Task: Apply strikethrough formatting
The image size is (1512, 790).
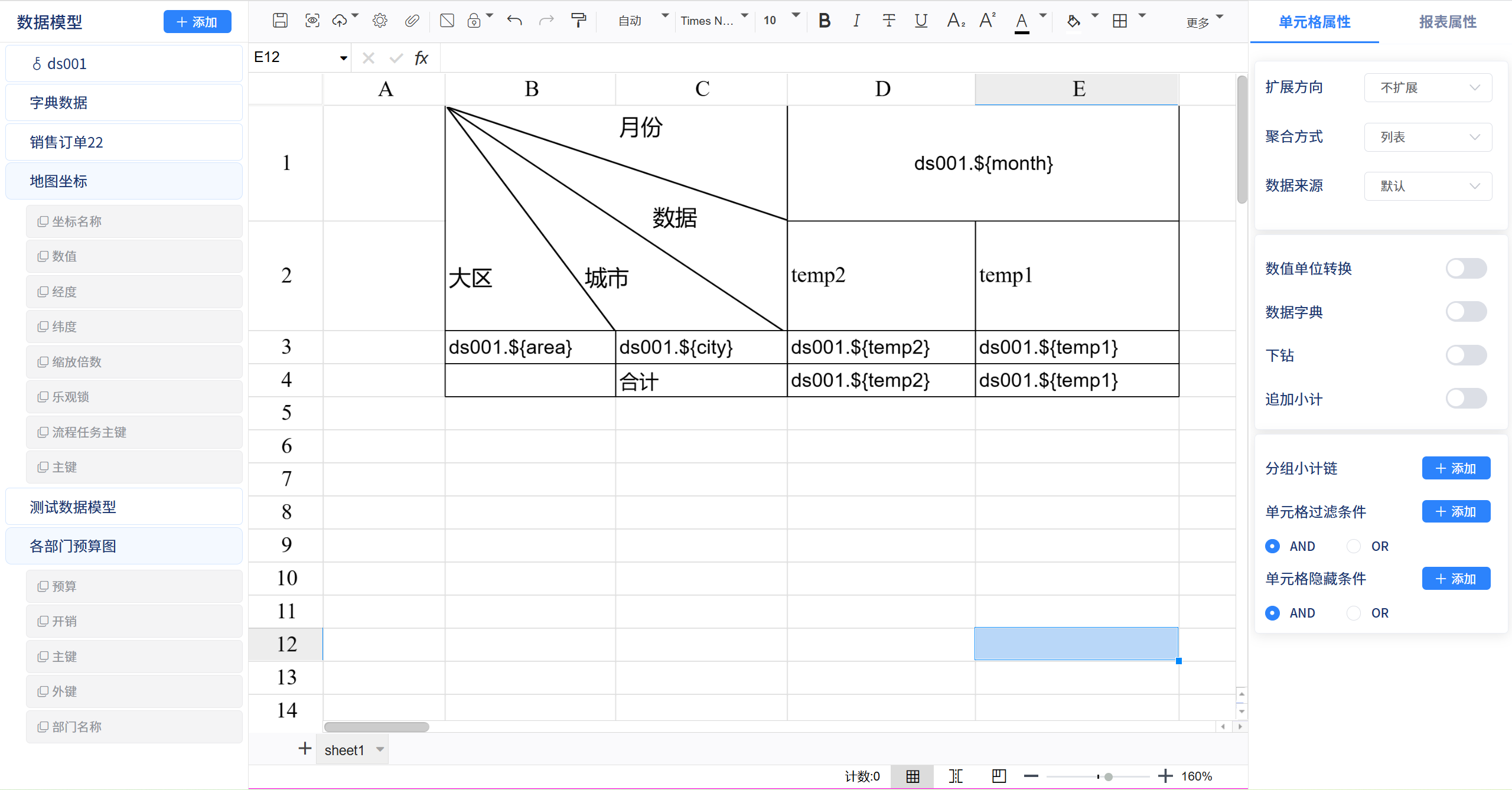Action: coord(888,21)
